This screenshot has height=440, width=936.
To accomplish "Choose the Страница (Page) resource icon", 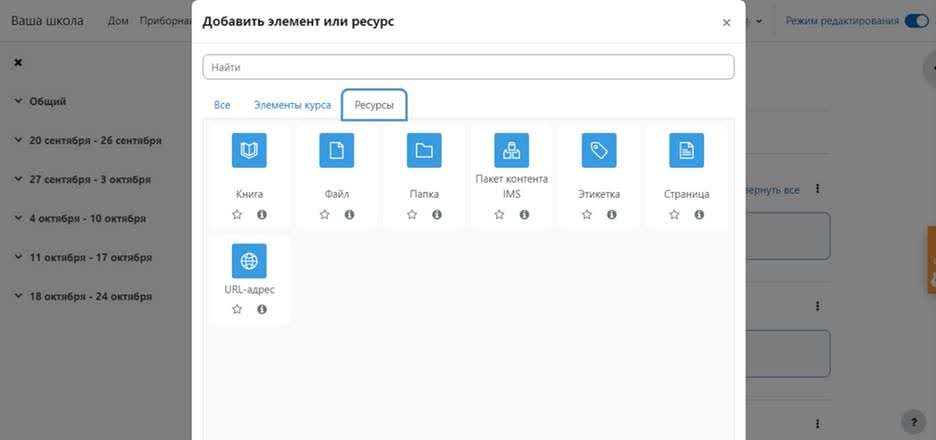I will (x=686, y=151).
